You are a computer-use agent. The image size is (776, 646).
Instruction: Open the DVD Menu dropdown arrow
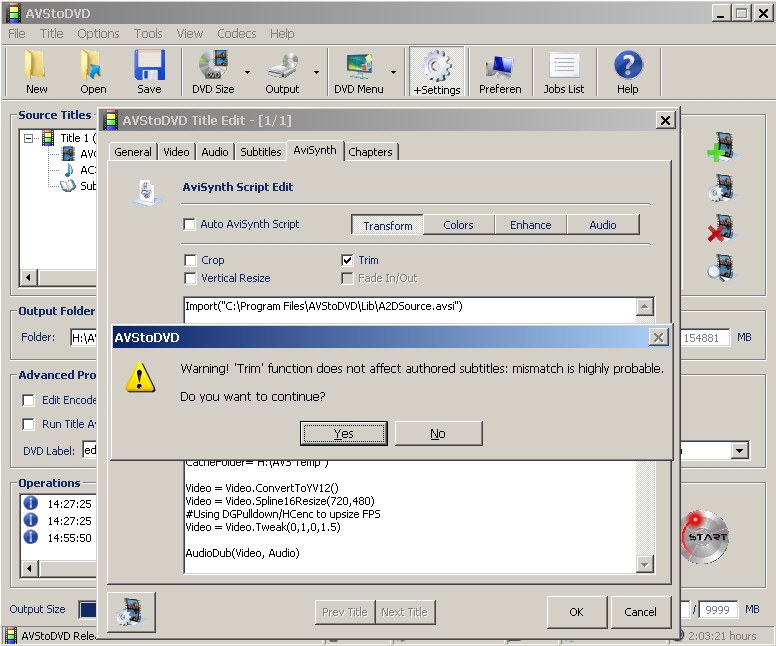(x=393, y=72)
